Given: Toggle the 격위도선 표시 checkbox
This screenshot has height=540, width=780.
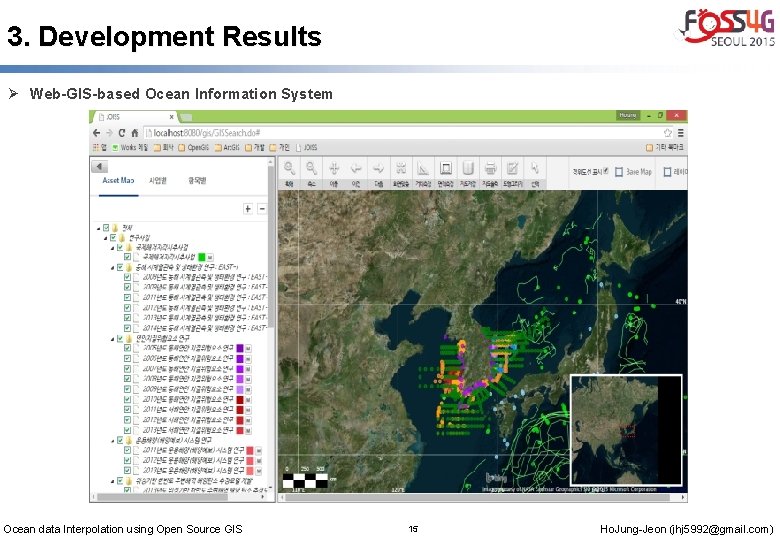Looking at the screenshot, I should pyautogui.click(x=605, y=171).
